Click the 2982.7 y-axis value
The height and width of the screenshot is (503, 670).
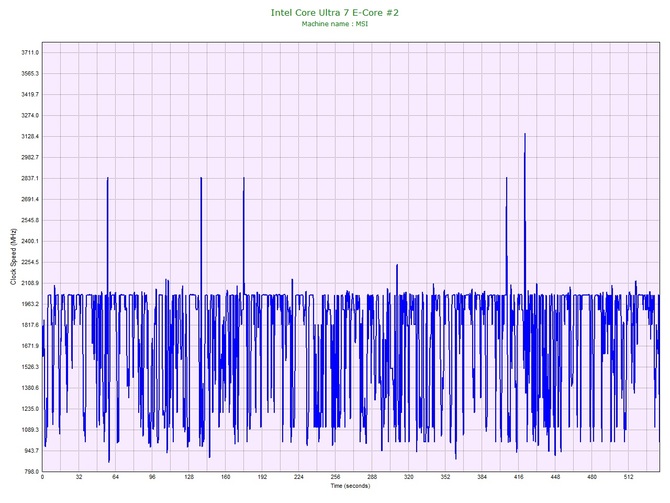(30, 157)
